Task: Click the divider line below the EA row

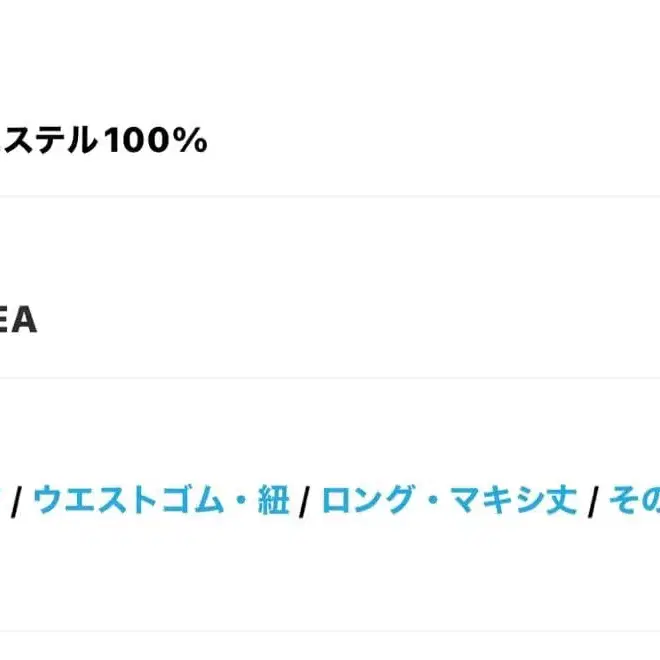Action: point(330,378)
